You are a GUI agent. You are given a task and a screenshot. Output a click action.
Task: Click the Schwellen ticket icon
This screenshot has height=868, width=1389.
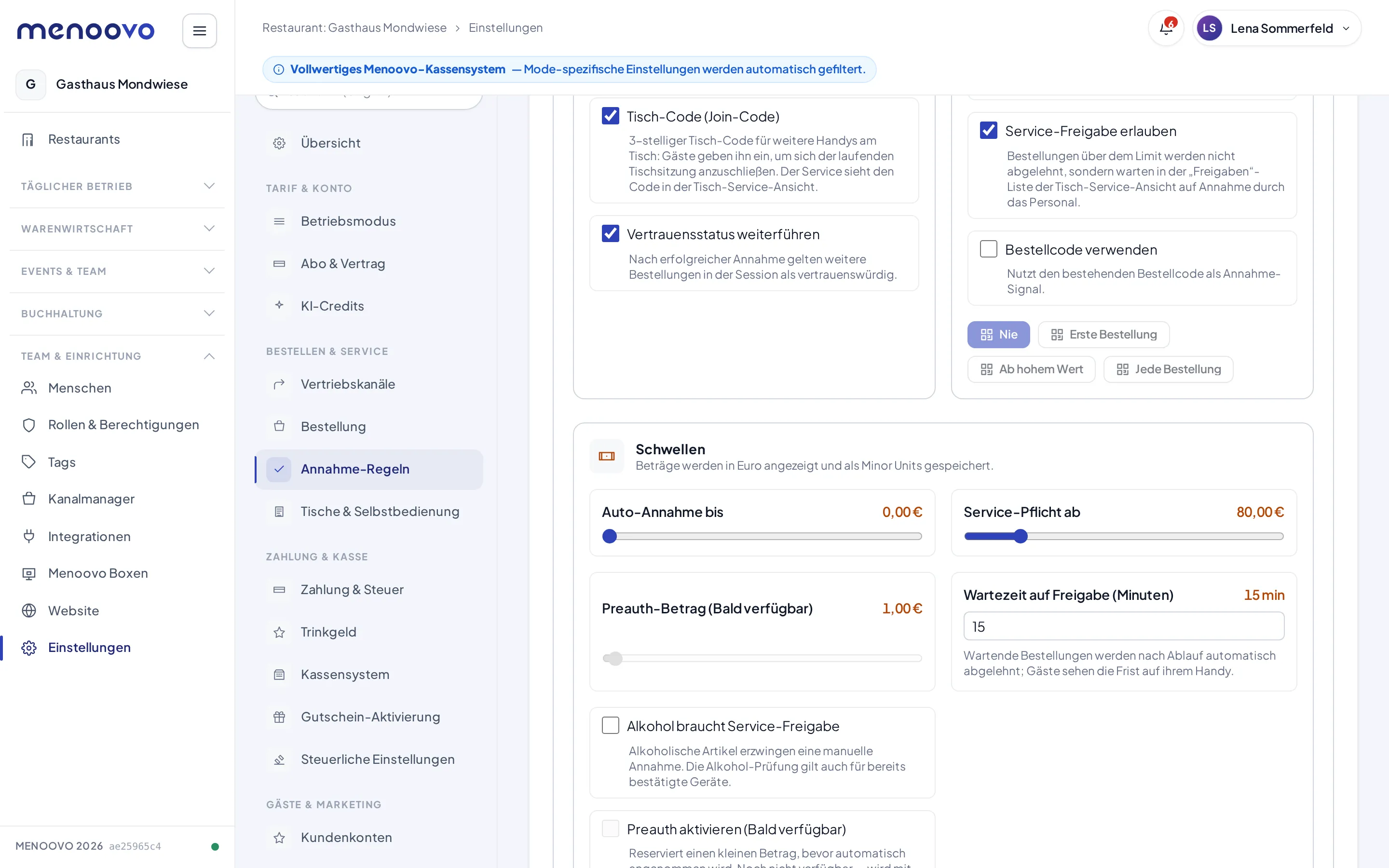tap(607, 456)
